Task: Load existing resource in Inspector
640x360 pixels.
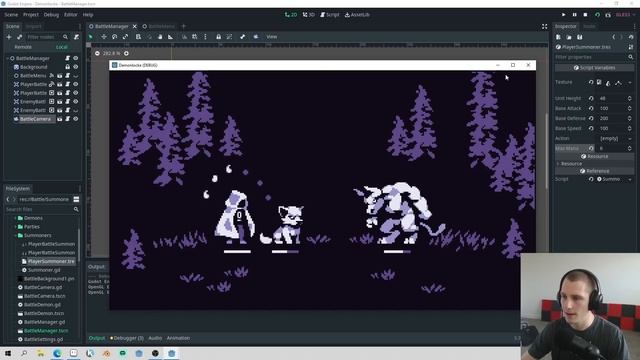Action: tap(569, 37)
